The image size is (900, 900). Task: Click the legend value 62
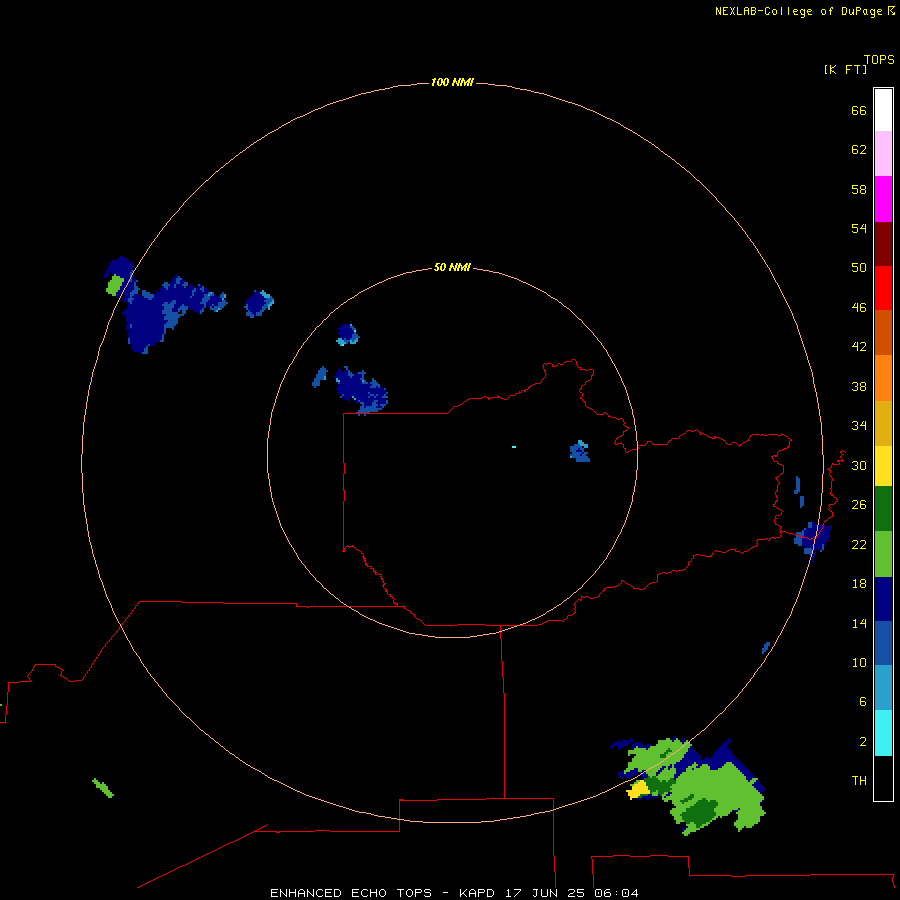click(859, 149)
